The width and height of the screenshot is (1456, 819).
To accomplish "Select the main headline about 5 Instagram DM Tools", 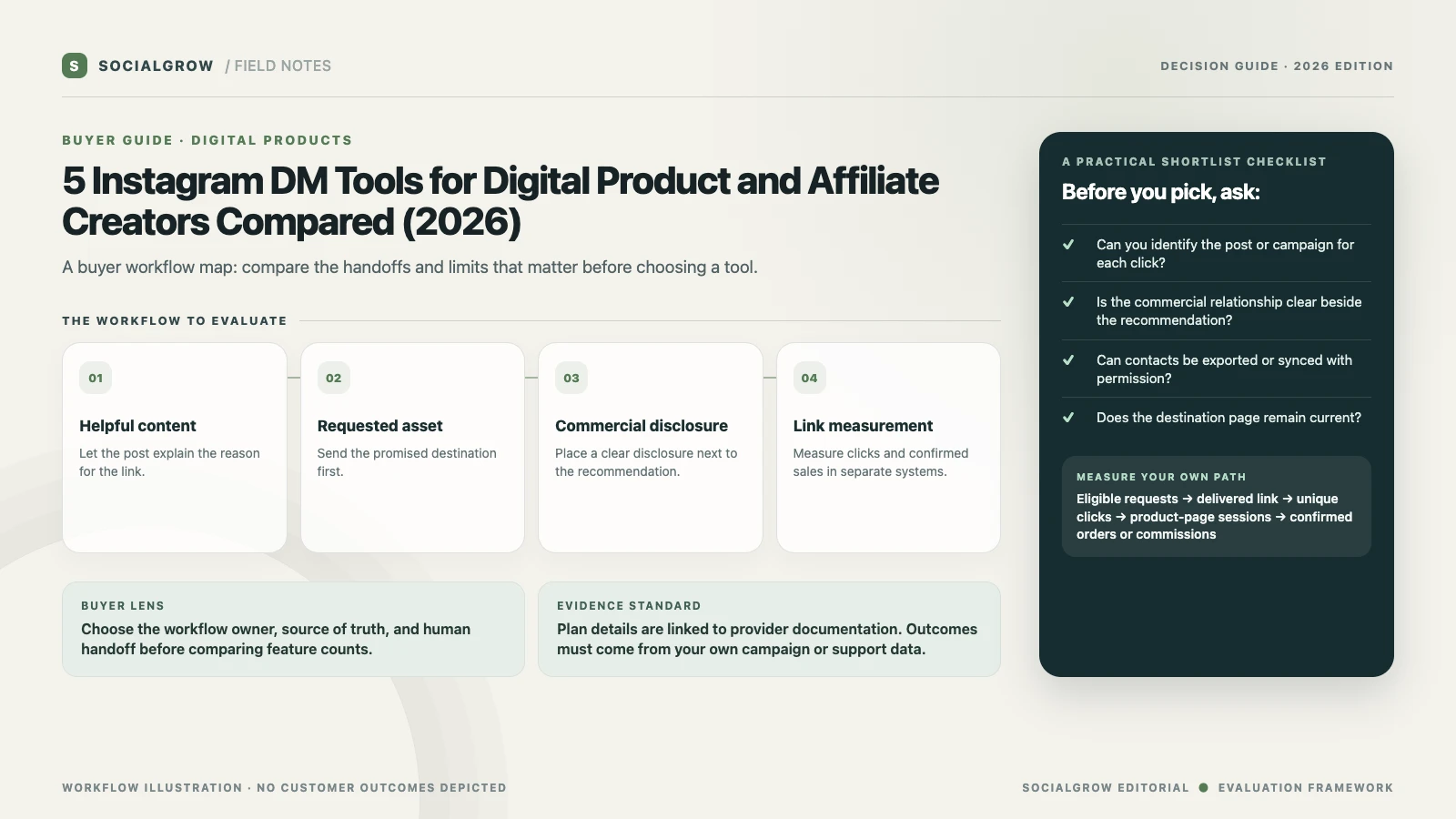I will (x=500, y=201).
